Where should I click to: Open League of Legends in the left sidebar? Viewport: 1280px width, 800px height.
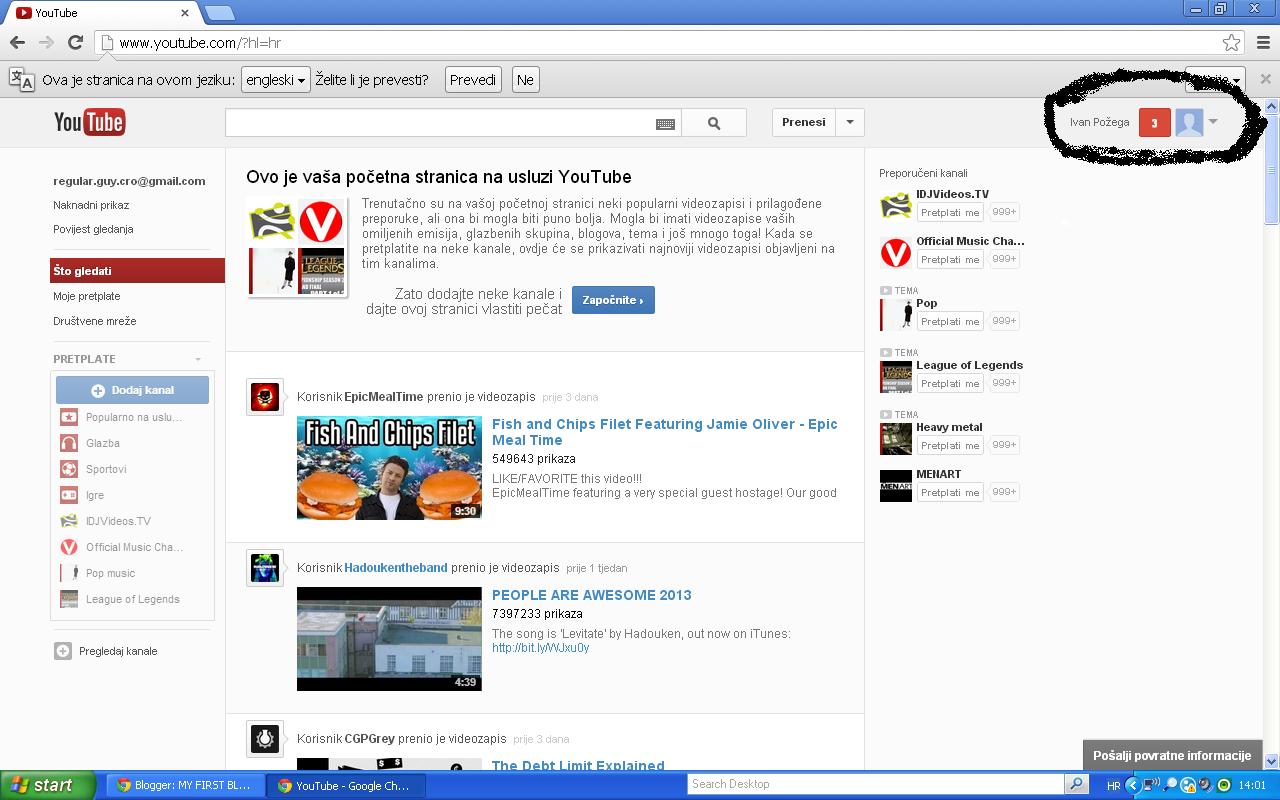coord(132,599)
